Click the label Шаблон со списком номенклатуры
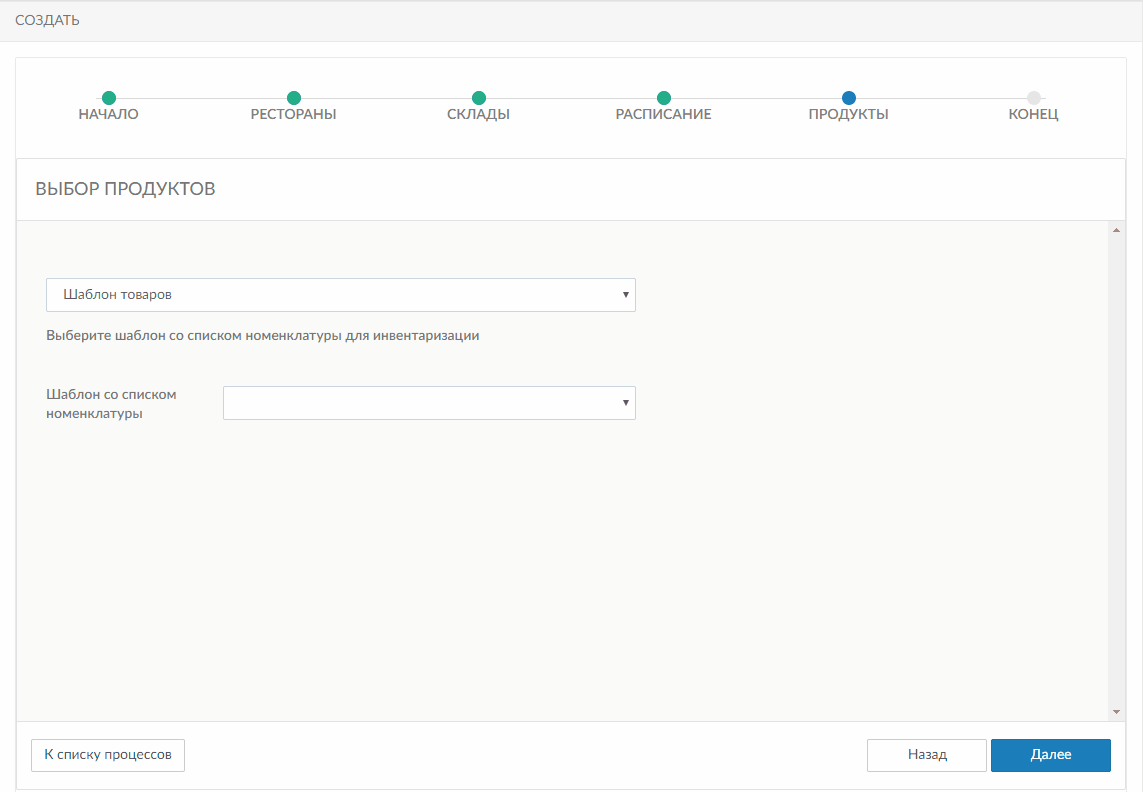The image size is (1143, 792). coord(111,403)
